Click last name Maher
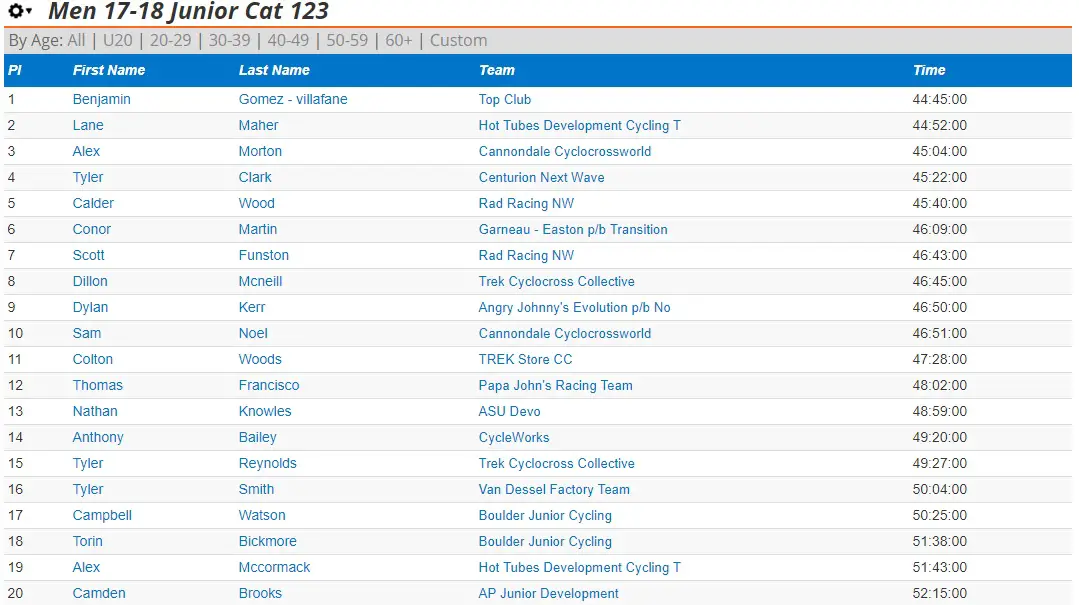 [259, 125]
